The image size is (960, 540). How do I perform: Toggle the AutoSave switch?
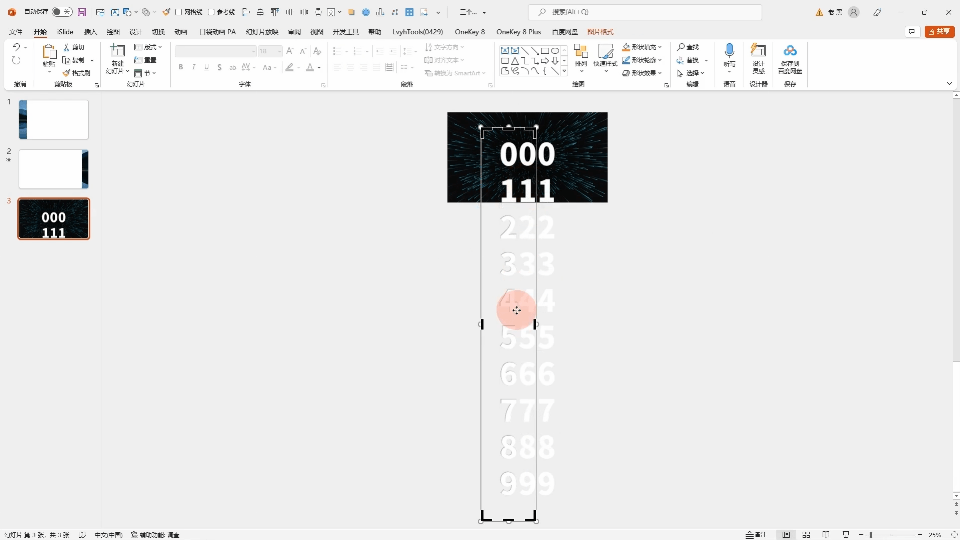61,12
